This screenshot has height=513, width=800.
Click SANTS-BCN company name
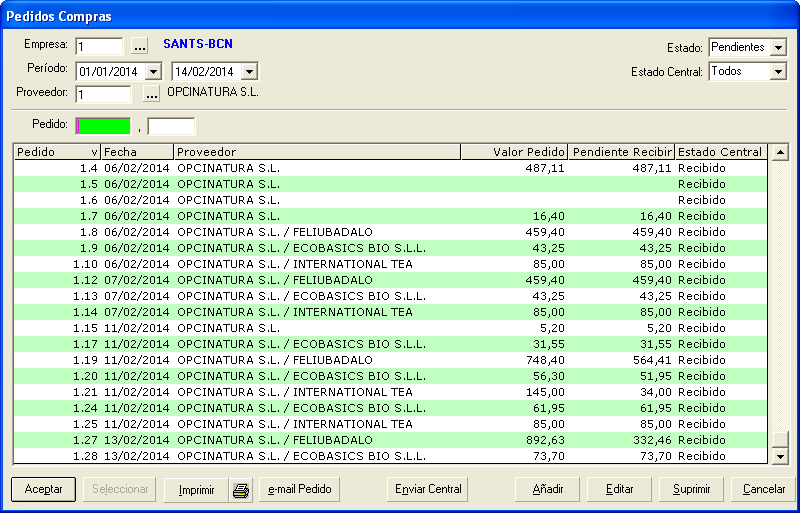coord(198,44)
